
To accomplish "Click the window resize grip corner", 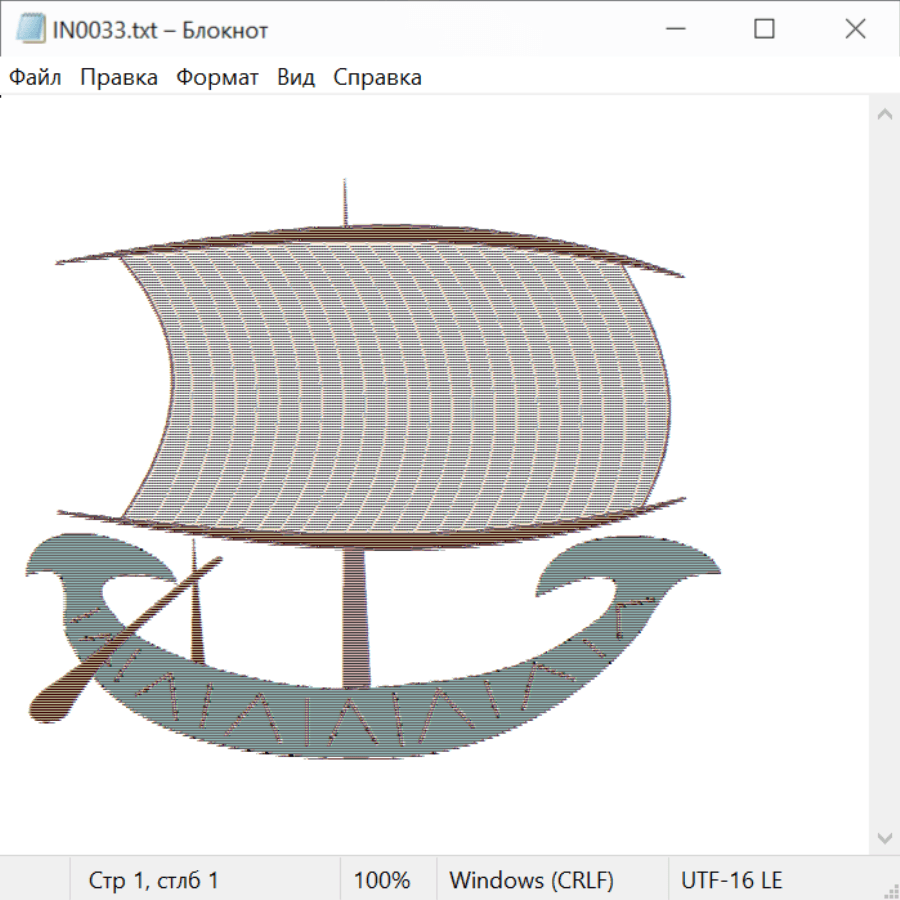I will [x=891, y=891].
